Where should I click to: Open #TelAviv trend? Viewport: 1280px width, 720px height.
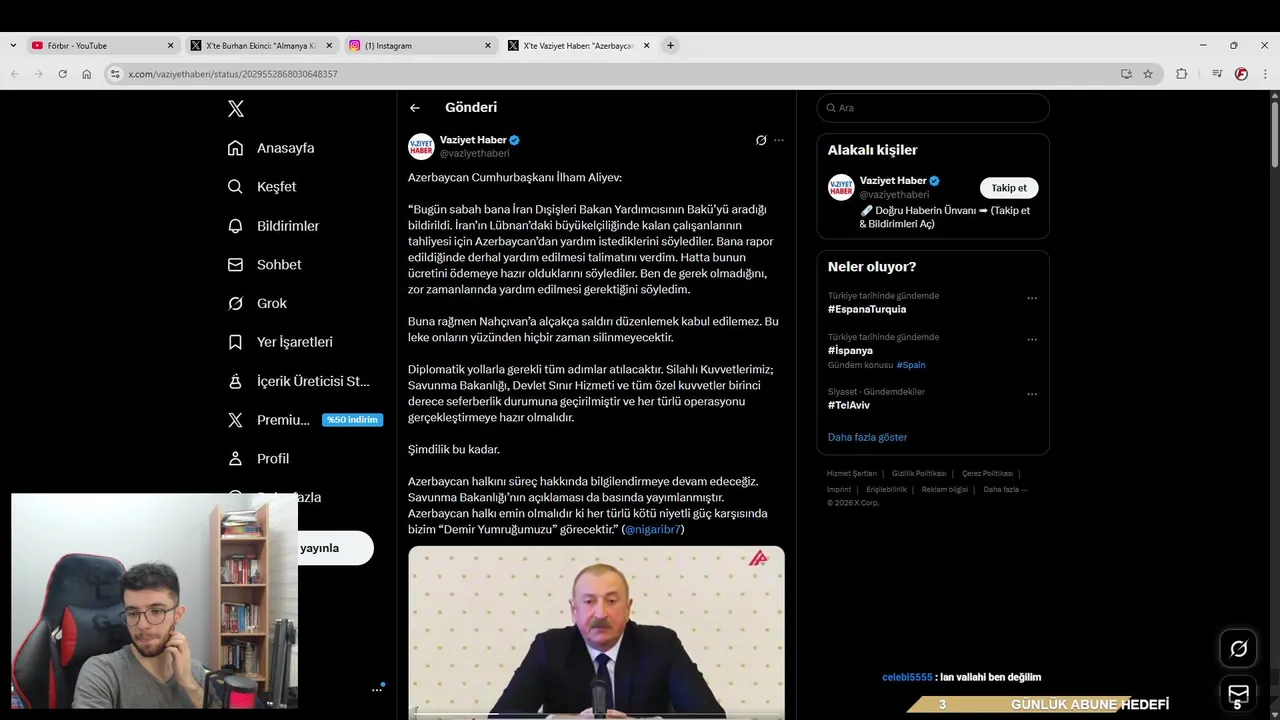tap(849, 405)
